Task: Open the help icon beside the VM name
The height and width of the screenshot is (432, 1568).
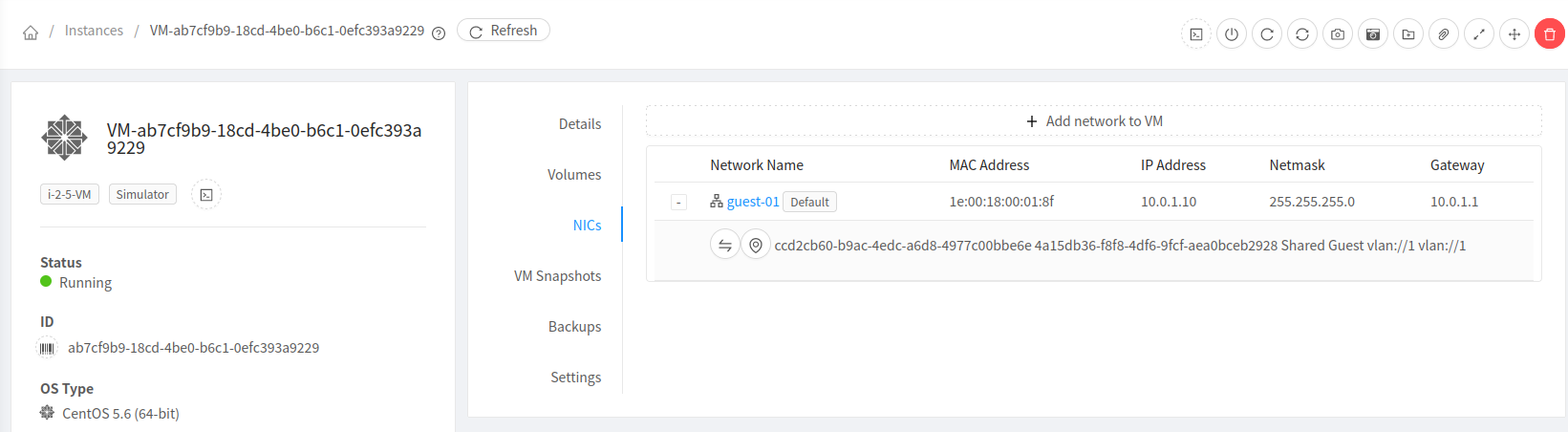Action: (439, 33)
